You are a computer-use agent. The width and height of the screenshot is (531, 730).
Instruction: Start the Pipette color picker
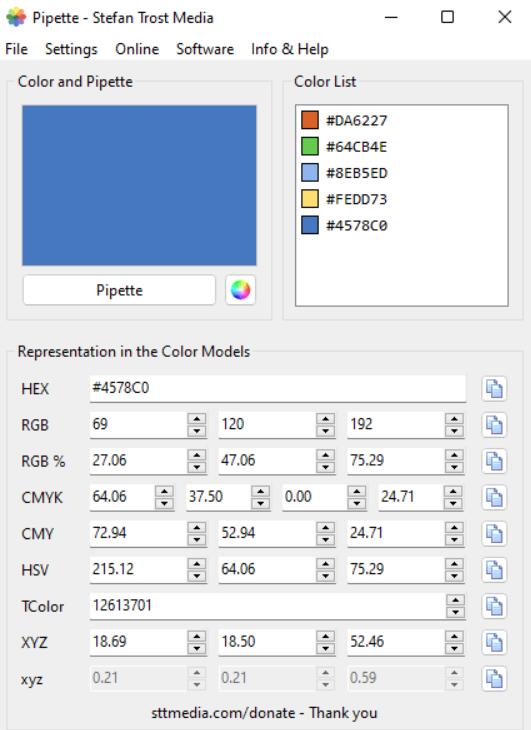point(119,290)
